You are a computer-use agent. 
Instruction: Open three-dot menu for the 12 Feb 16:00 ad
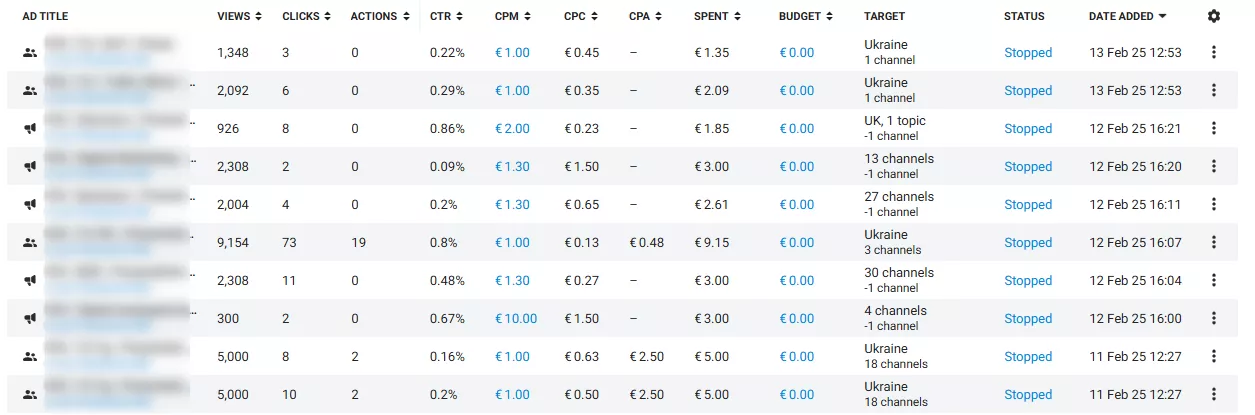pyautogui.click(x=1214, y=318)
